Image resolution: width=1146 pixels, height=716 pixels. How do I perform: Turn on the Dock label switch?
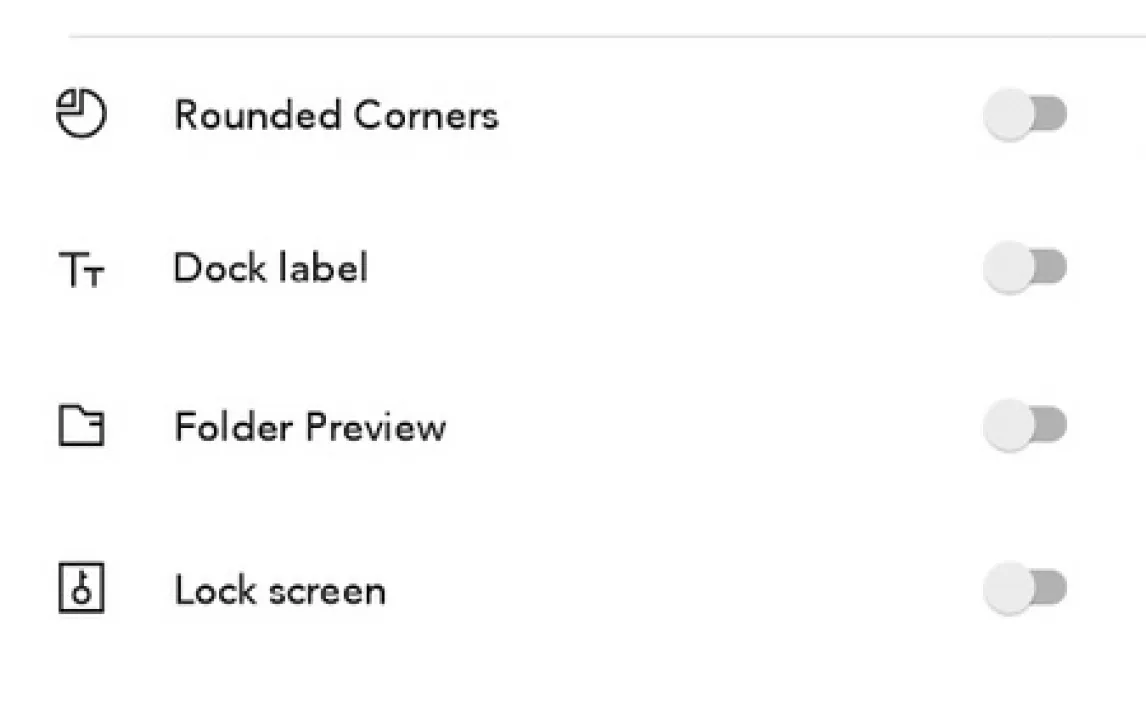1025,267
